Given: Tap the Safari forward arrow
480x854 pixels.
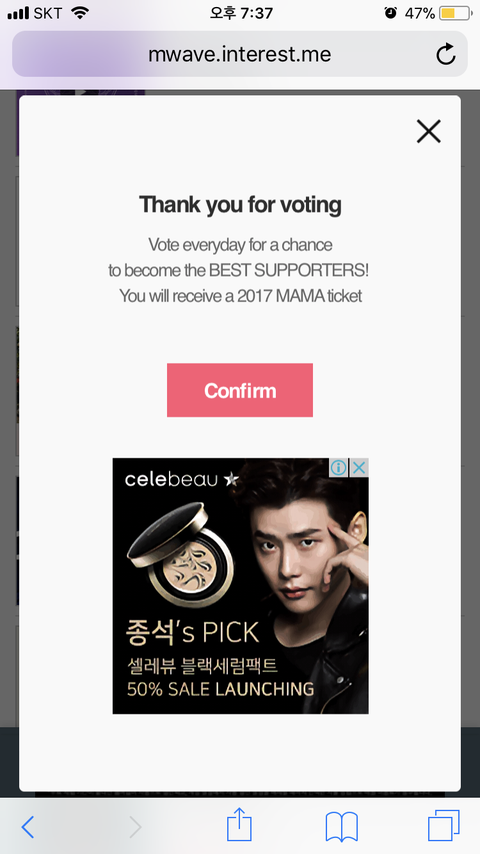Looking at the screenshot, I should [x=135, y=827].
